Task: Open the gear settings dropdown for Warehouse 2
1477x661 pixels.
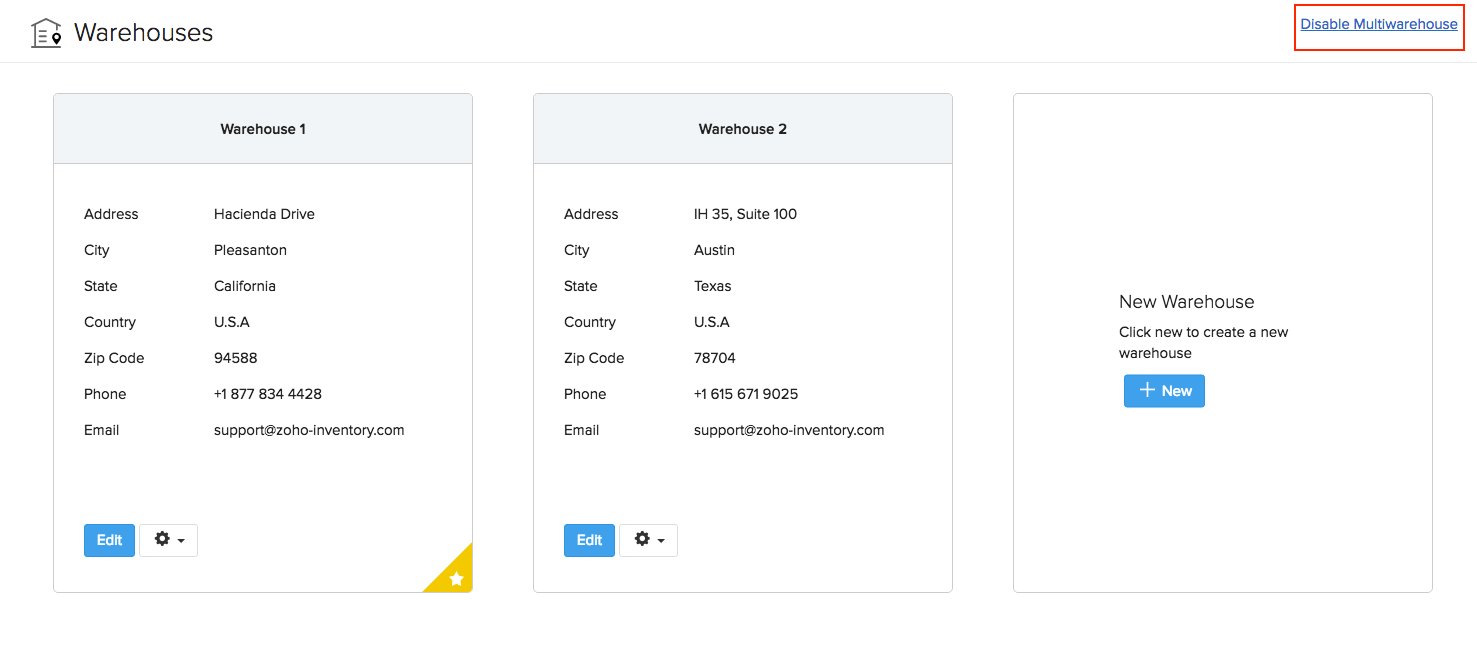Action: [x=648, y=540]
